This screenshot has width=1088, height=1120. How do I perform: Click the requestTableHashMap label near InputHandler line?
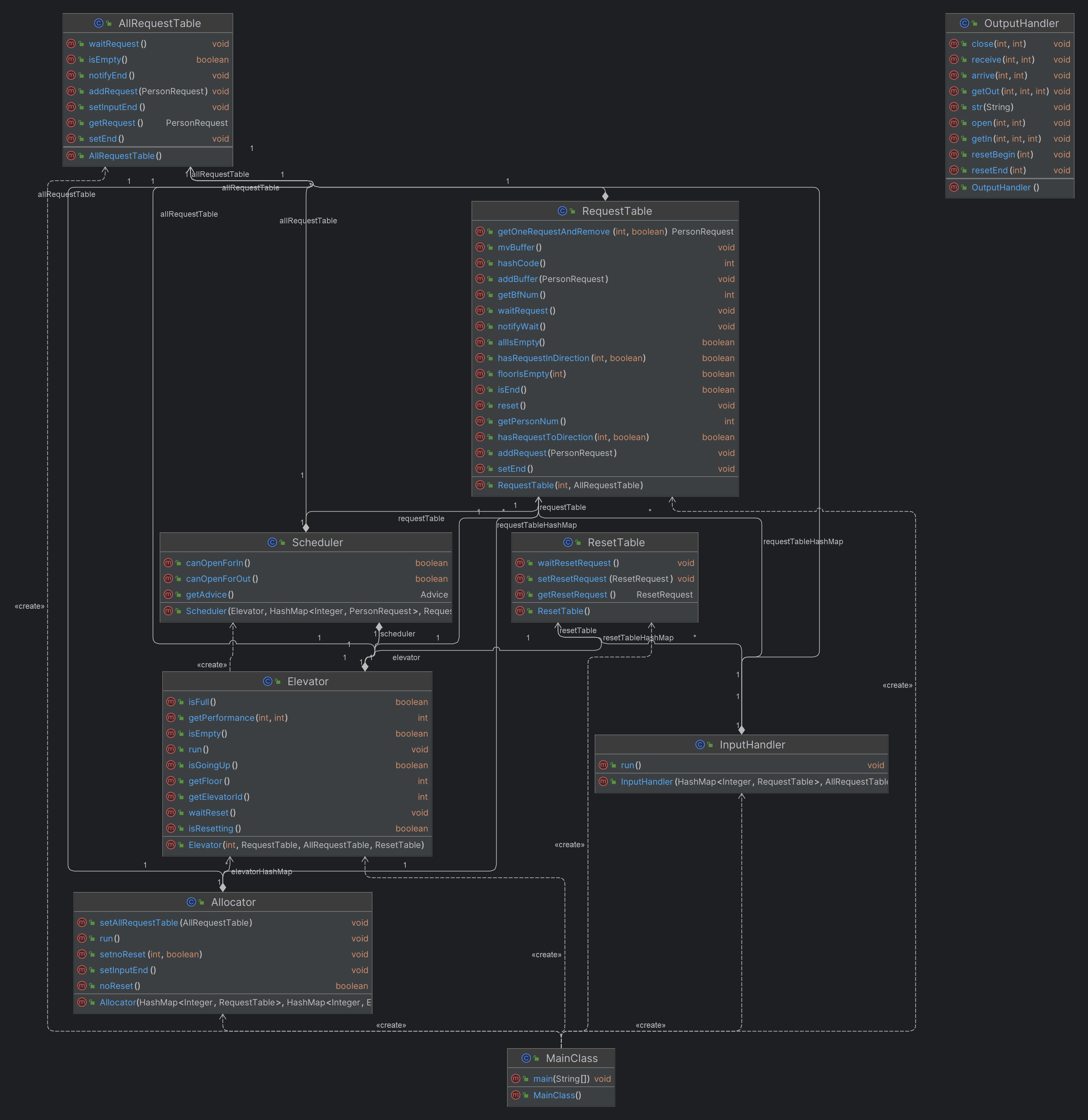(x=803, y=542)
